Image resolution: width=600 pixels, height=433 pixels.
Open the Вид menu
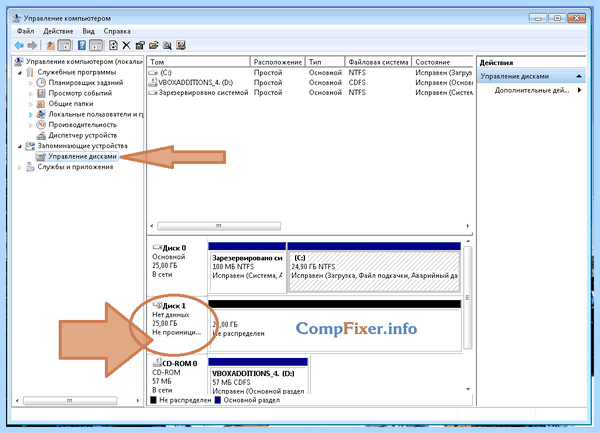(88, 31)
